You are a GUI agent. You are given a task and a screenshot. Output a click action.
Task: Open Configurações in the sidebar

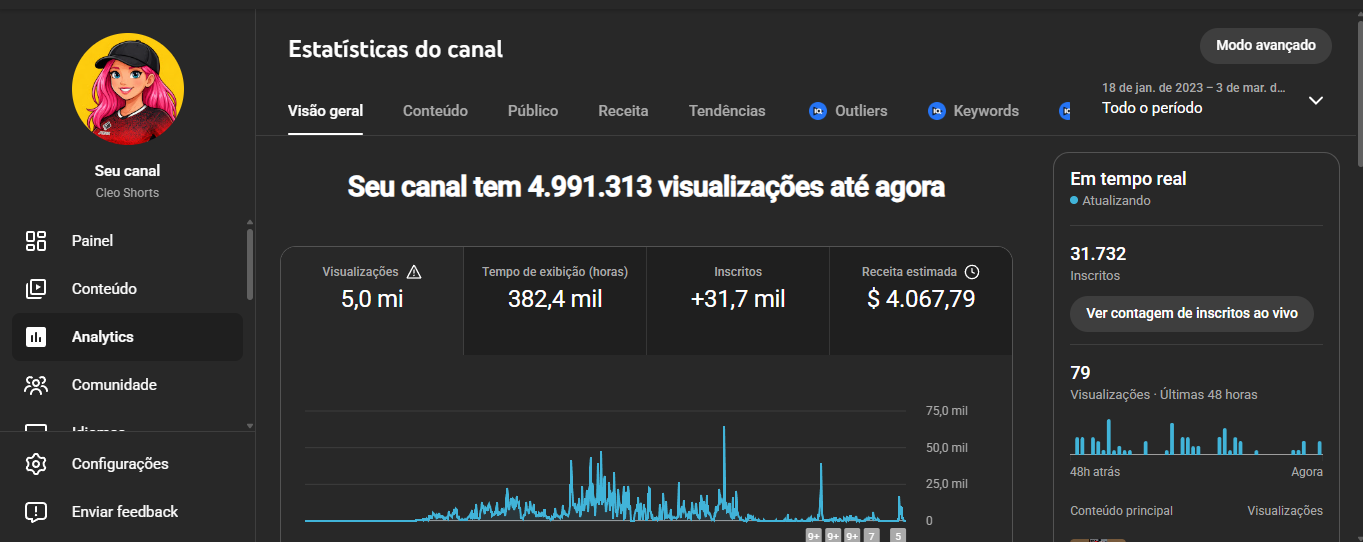(x=127, y=464)
